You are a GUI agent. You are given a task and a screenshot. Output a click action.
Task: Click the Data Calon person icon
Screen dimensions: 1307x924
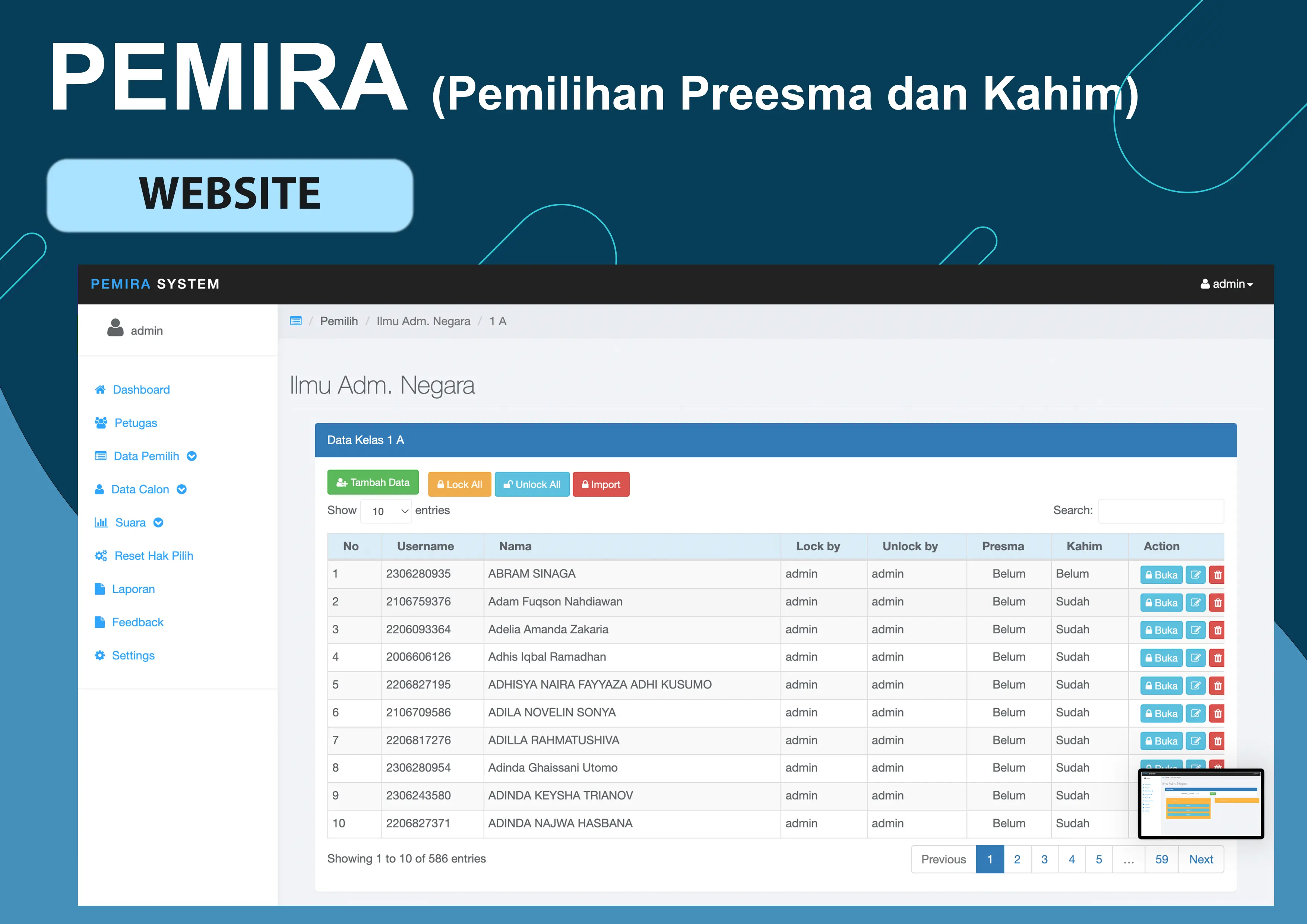[x=99, y=489]
